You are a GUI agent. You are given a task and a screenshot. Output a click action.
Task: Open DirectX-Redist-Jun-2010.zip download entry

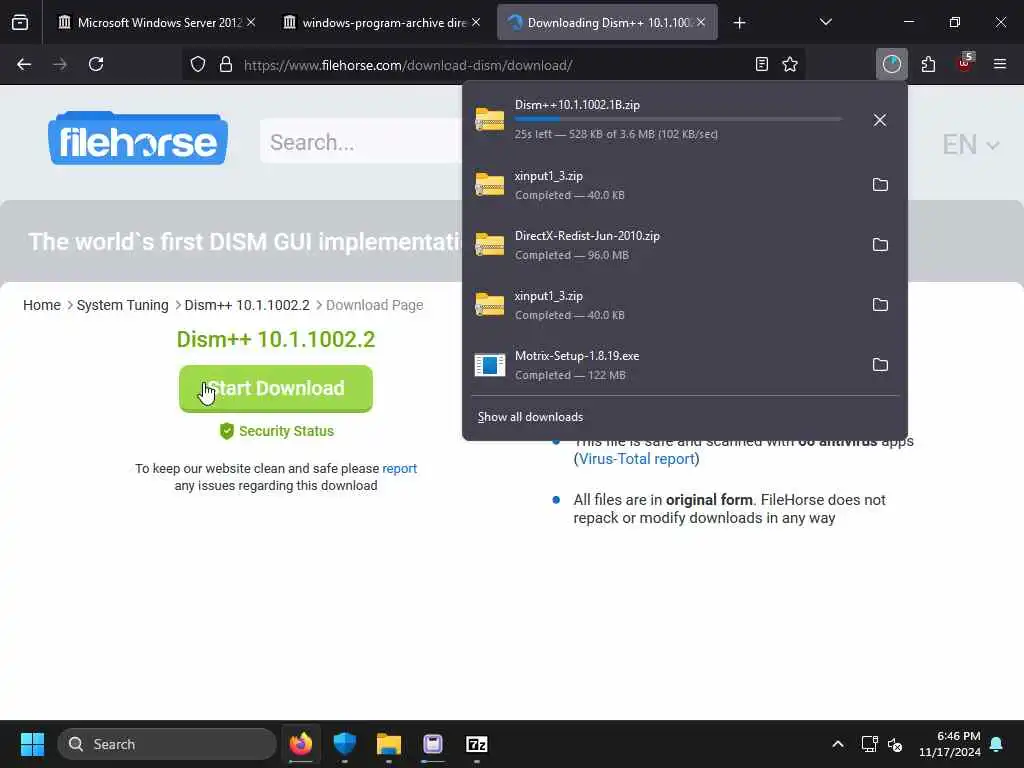pyautogui.click(x=660, y=245)
